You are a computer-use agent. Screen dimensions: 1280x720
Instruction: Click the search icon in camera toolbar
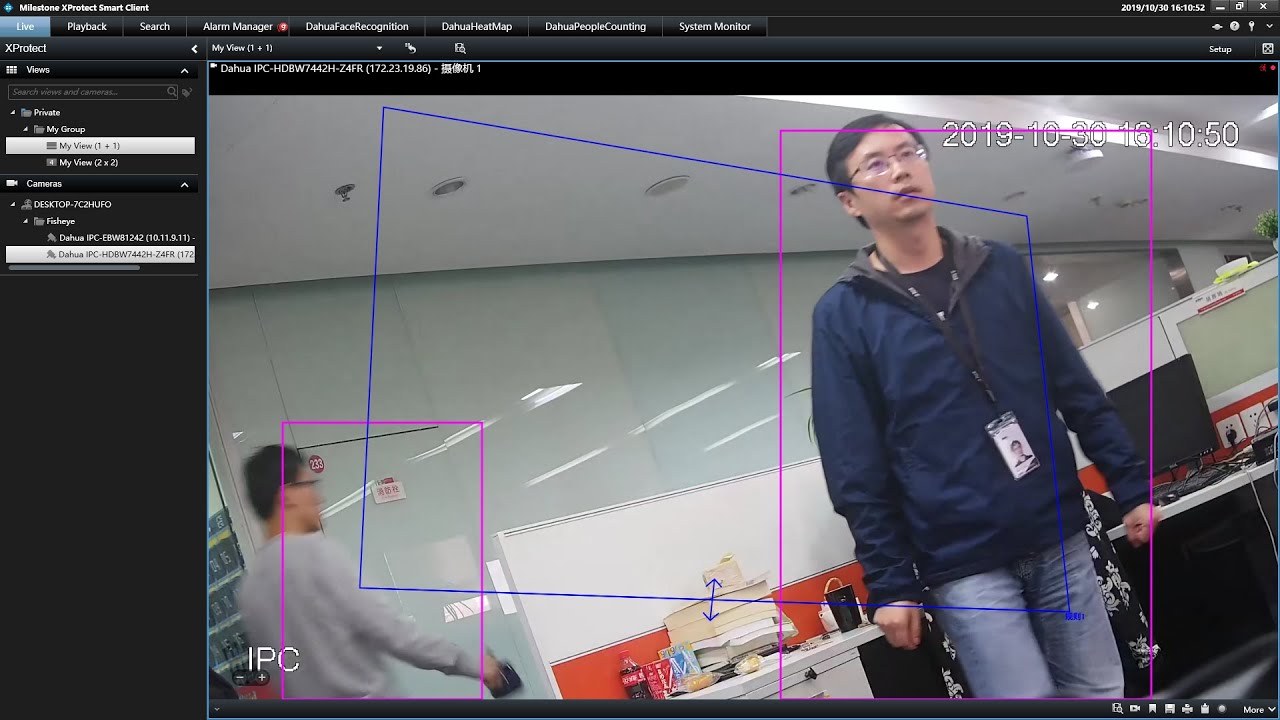(x=1117, y=709)
